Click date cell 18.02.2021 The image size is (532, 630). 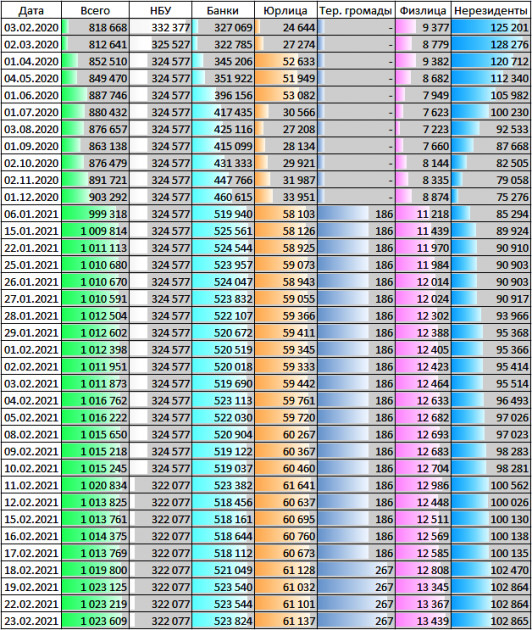click(31, 570)
